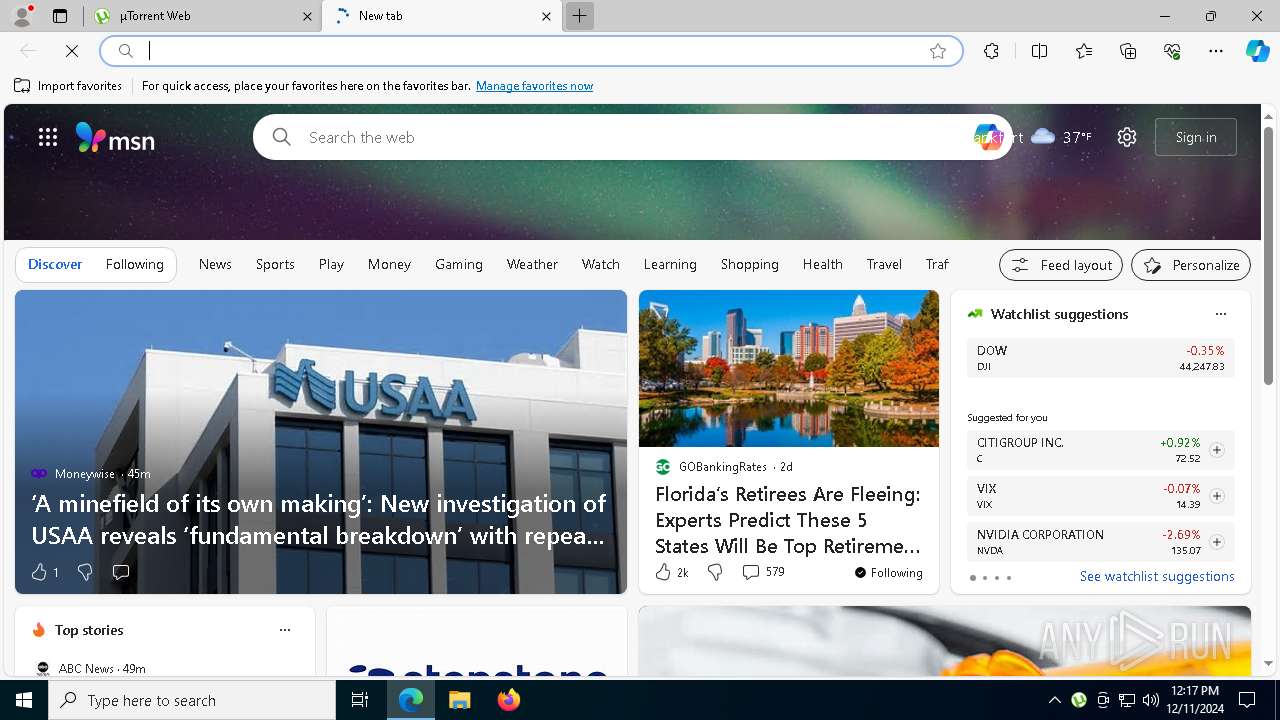Click the page vertical scrollbar
Viewport: 1280px width, 720px height.
click(x=1268, y=256)
